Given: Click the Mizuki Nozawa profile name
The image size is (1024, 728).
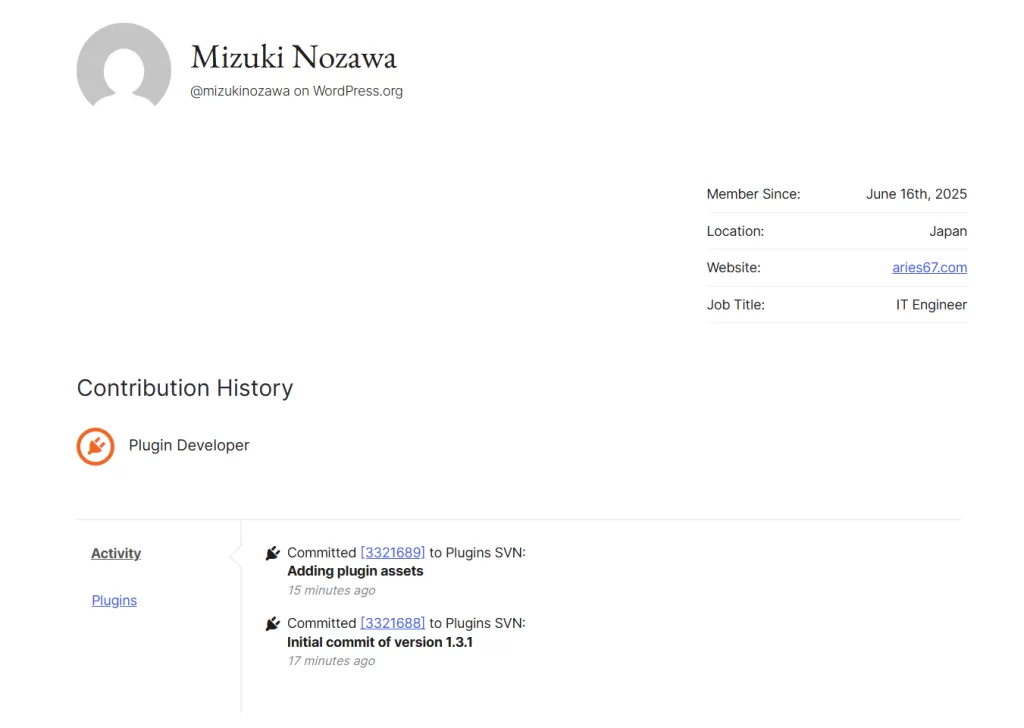Looking at the screenshot, I should [293, 58].
